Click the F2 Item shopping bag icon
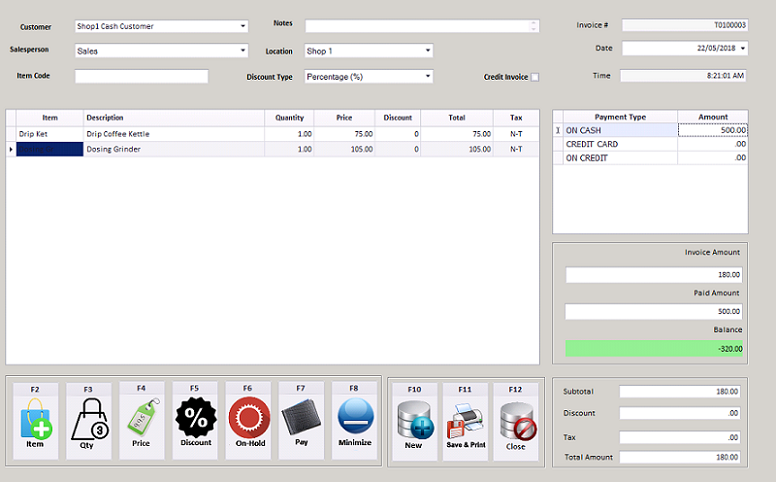This screenshot has height=482, width=776. 36,419
